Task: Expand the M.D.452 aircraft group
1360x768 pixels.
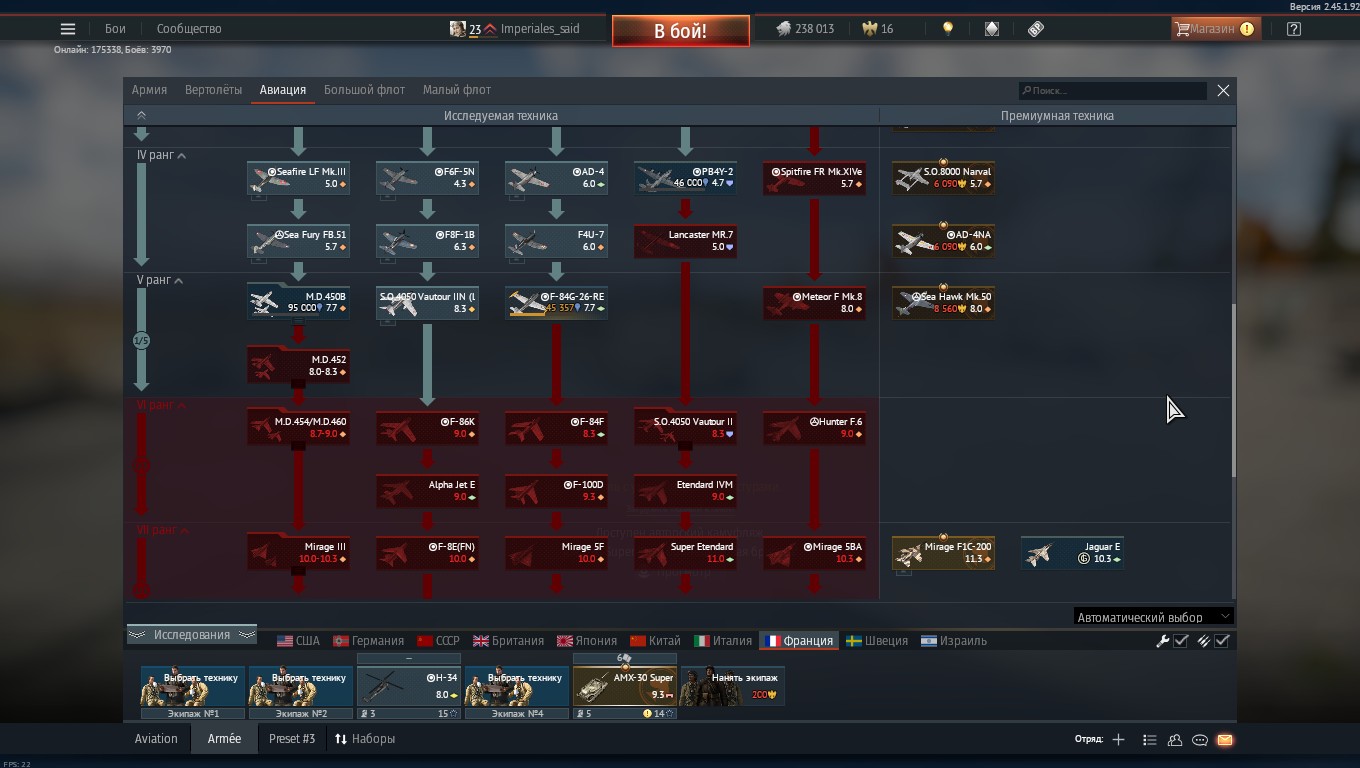Action: [298, 366]
